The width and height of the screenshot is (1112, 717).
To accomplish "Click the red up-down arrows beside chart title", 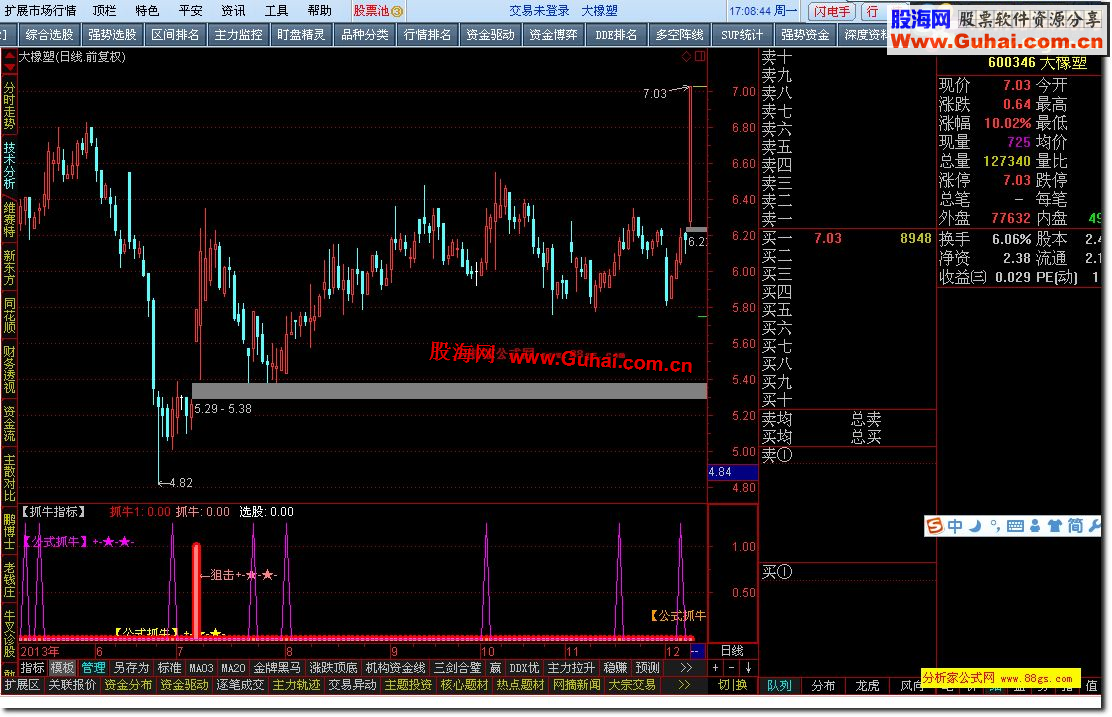I will tap(9, 61).
